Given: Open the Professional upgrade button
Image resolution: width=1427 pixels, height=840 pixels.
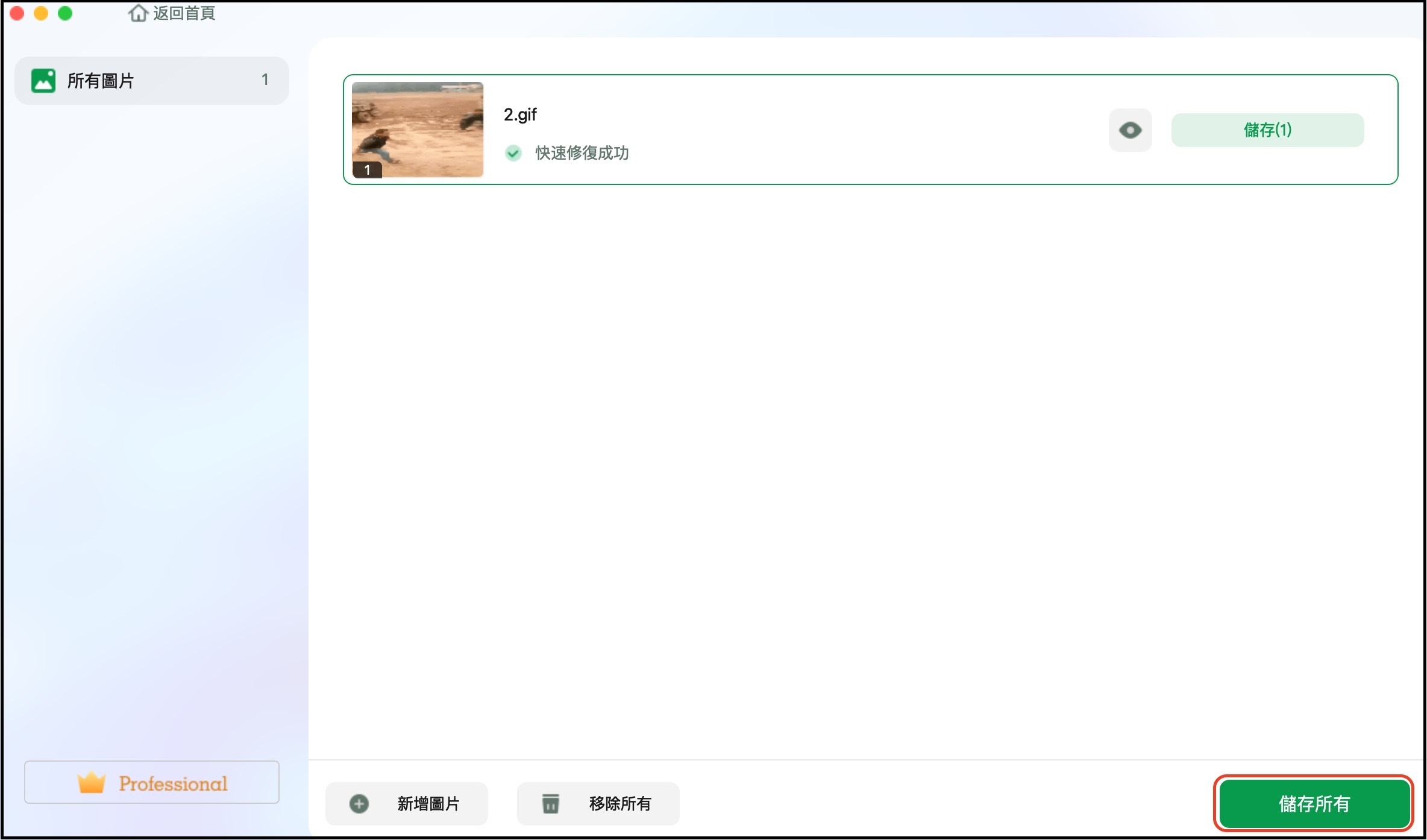Looking at the screenshot, I should [173, 783].
